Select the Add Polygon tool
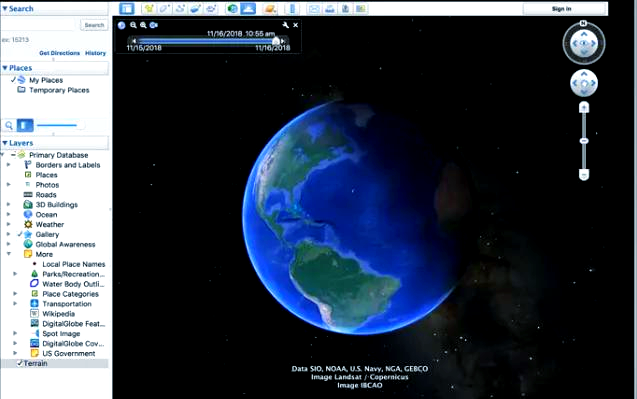Image resolution: width=637 pixels, height=399 pixels. 165,9
